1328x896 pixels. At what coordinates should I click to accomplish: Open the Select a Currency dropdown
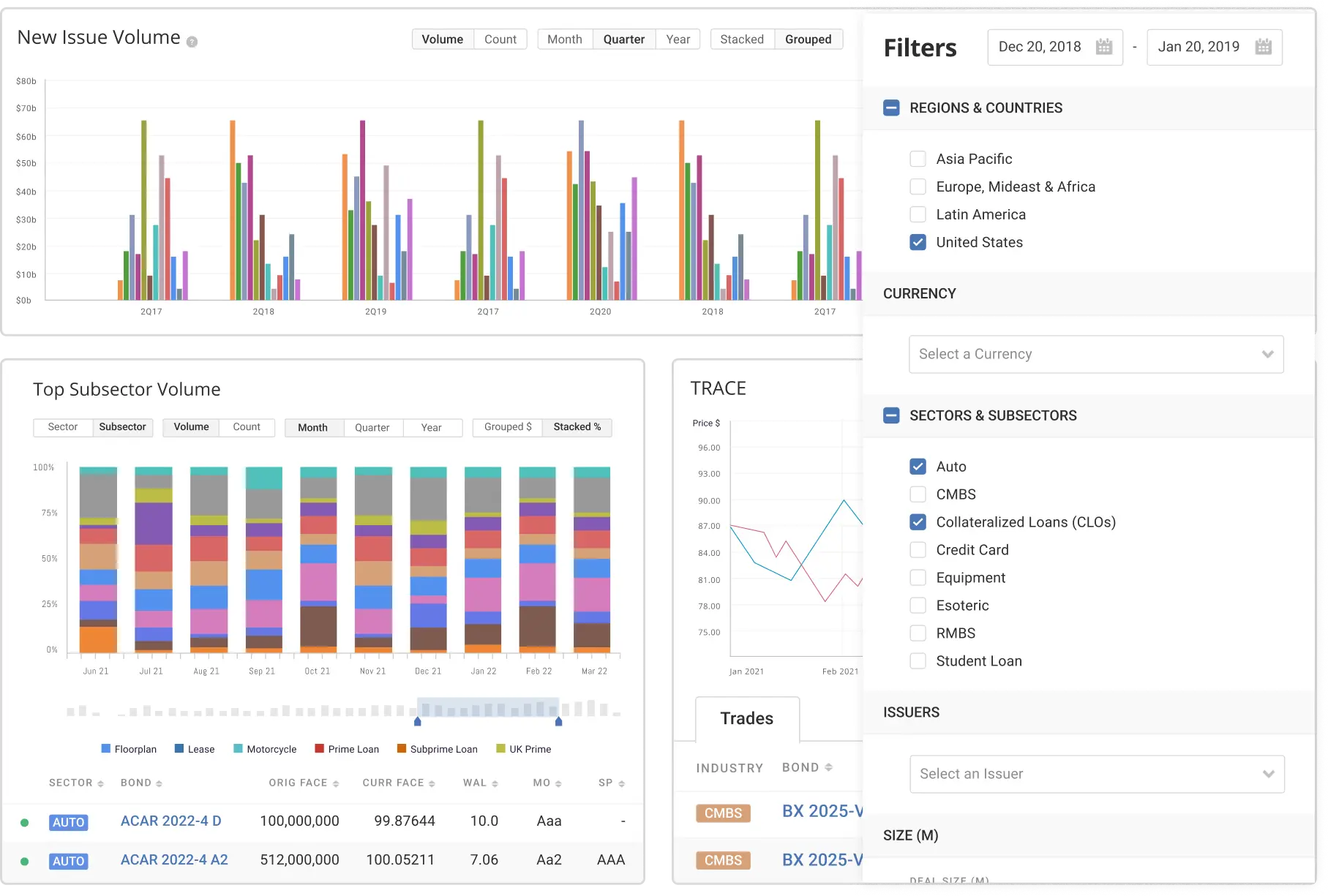click(1095, 354)
